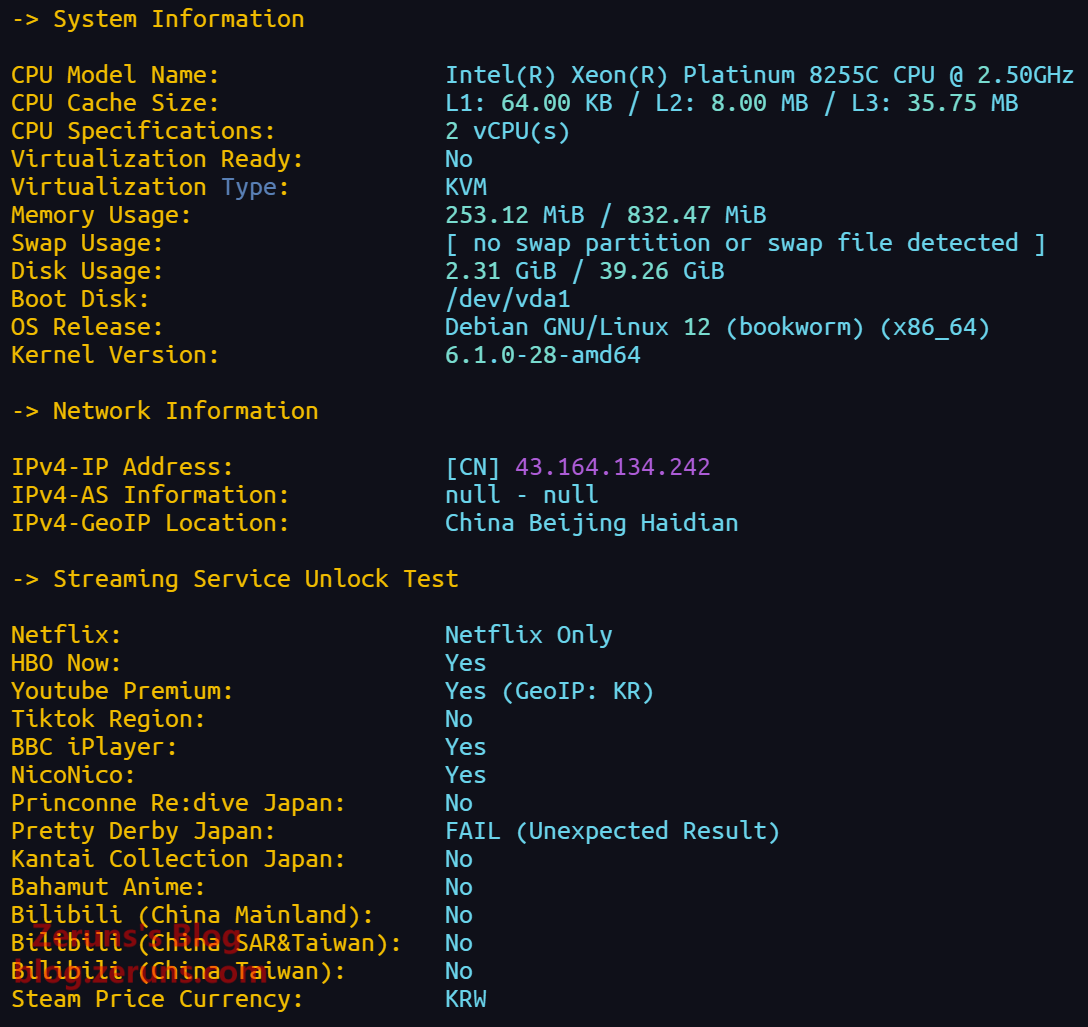
Task: Click the kernel version 6.1.0-28-amd64
Action: click(542, 355)
